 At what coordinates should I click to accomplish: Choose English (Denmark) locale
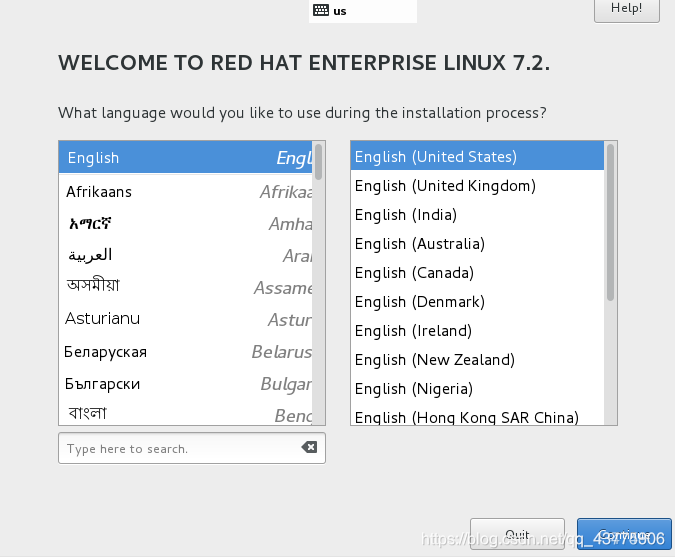(x=477, y=301)
